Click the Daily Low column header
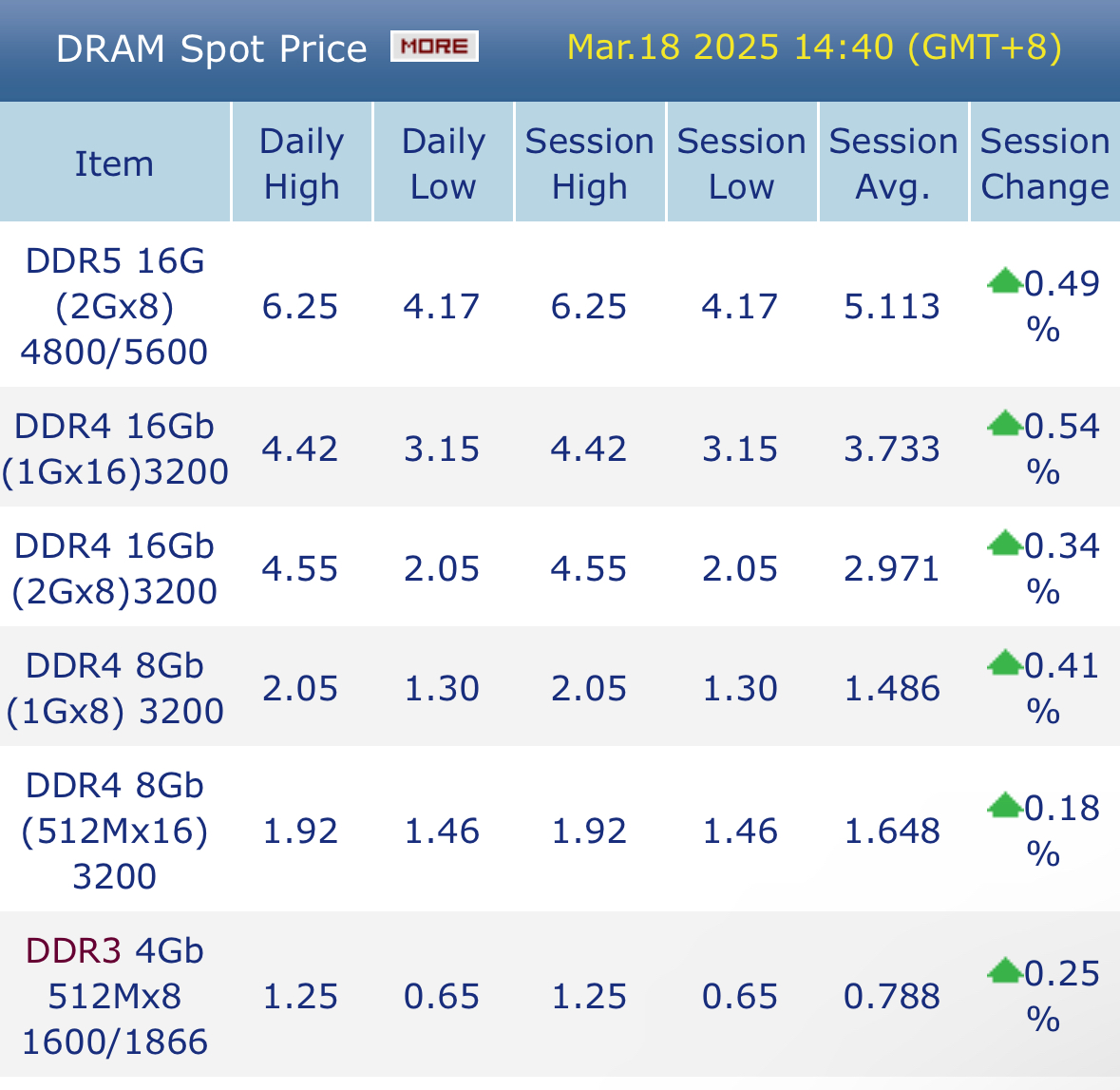The image size is (1120, 1090). 443,163
